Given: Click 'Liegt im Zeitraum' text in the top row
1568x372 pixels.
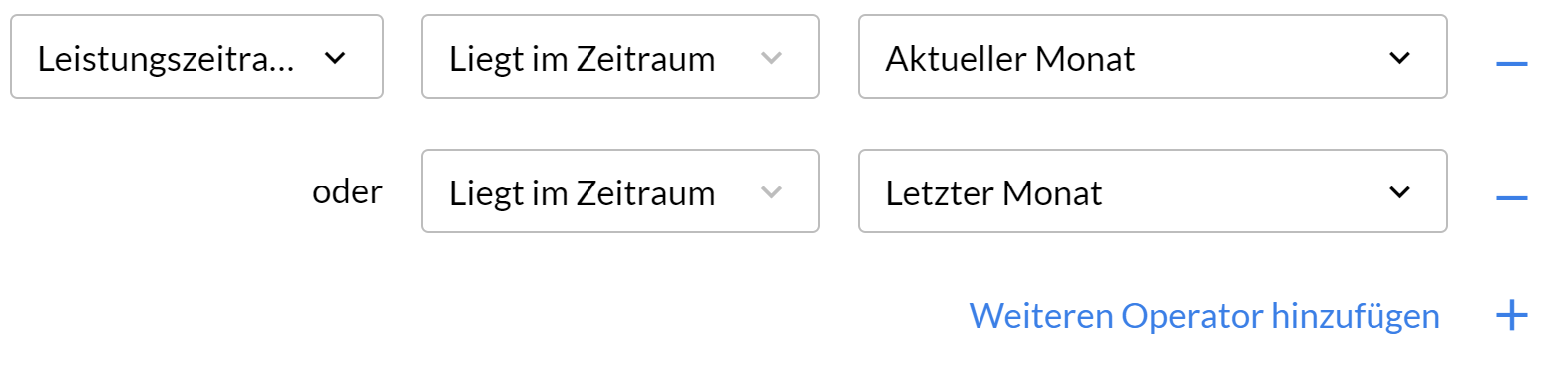Looking at the screenshot, I should [583, 60].
